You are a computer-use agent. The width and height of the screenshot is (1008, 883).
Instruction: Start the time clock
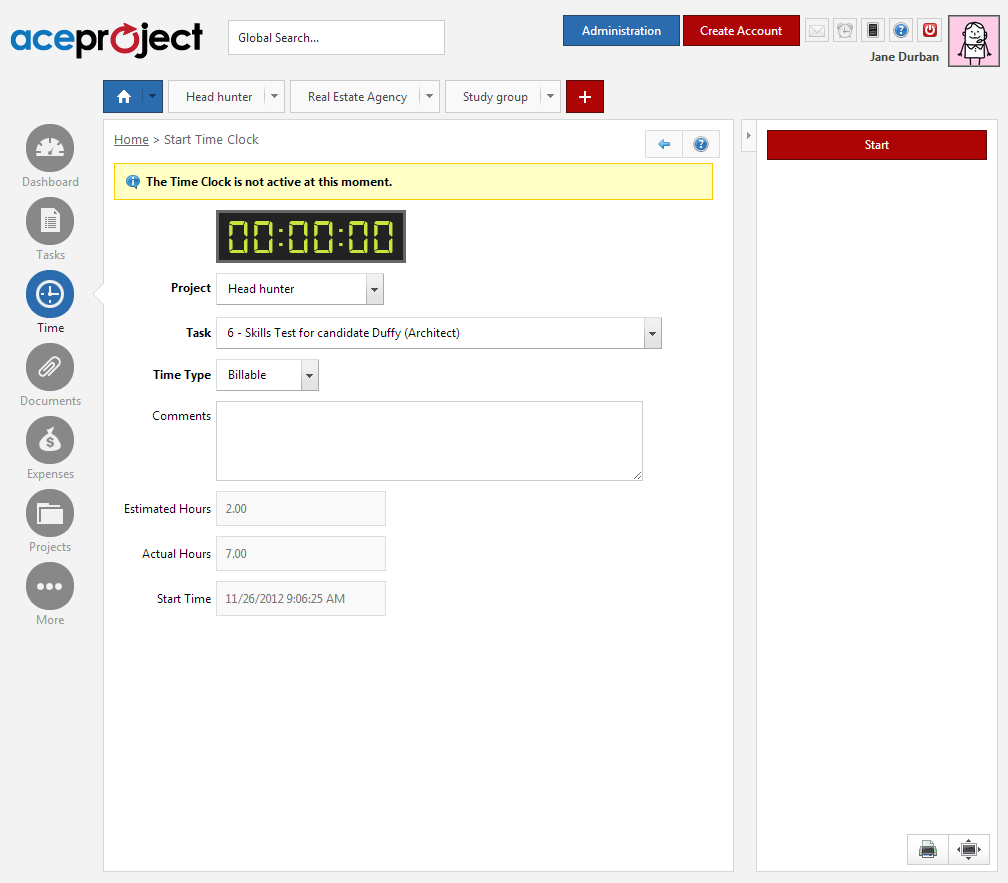(877, 145)
